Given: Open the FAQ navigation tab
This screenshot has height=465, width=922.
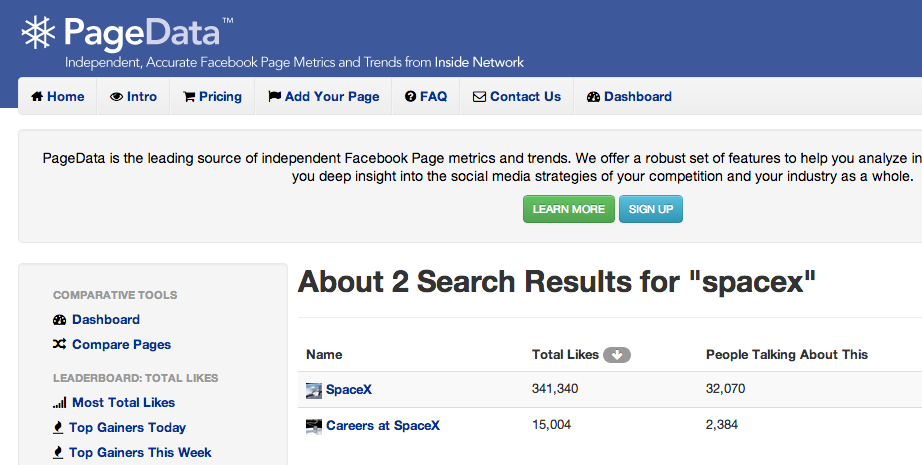Looking at the screenshot, I should coord(426,96).
